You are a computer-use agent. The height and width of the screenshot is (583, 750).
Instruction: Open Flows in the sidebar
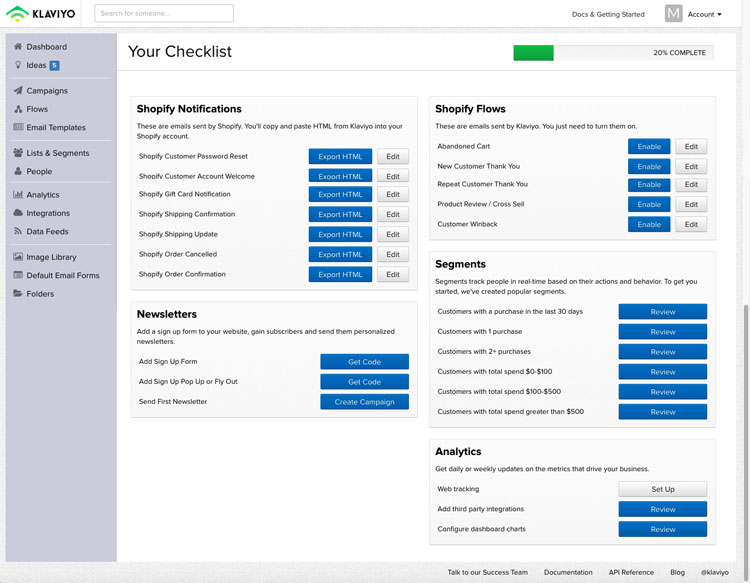pos(37,109)
